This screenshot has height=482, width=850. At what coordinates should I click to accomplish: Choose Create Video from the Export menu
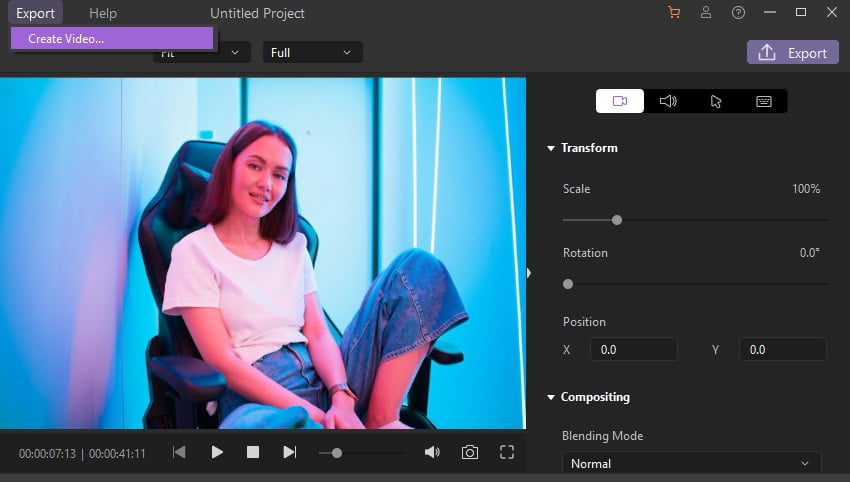(x=112, y=38)
